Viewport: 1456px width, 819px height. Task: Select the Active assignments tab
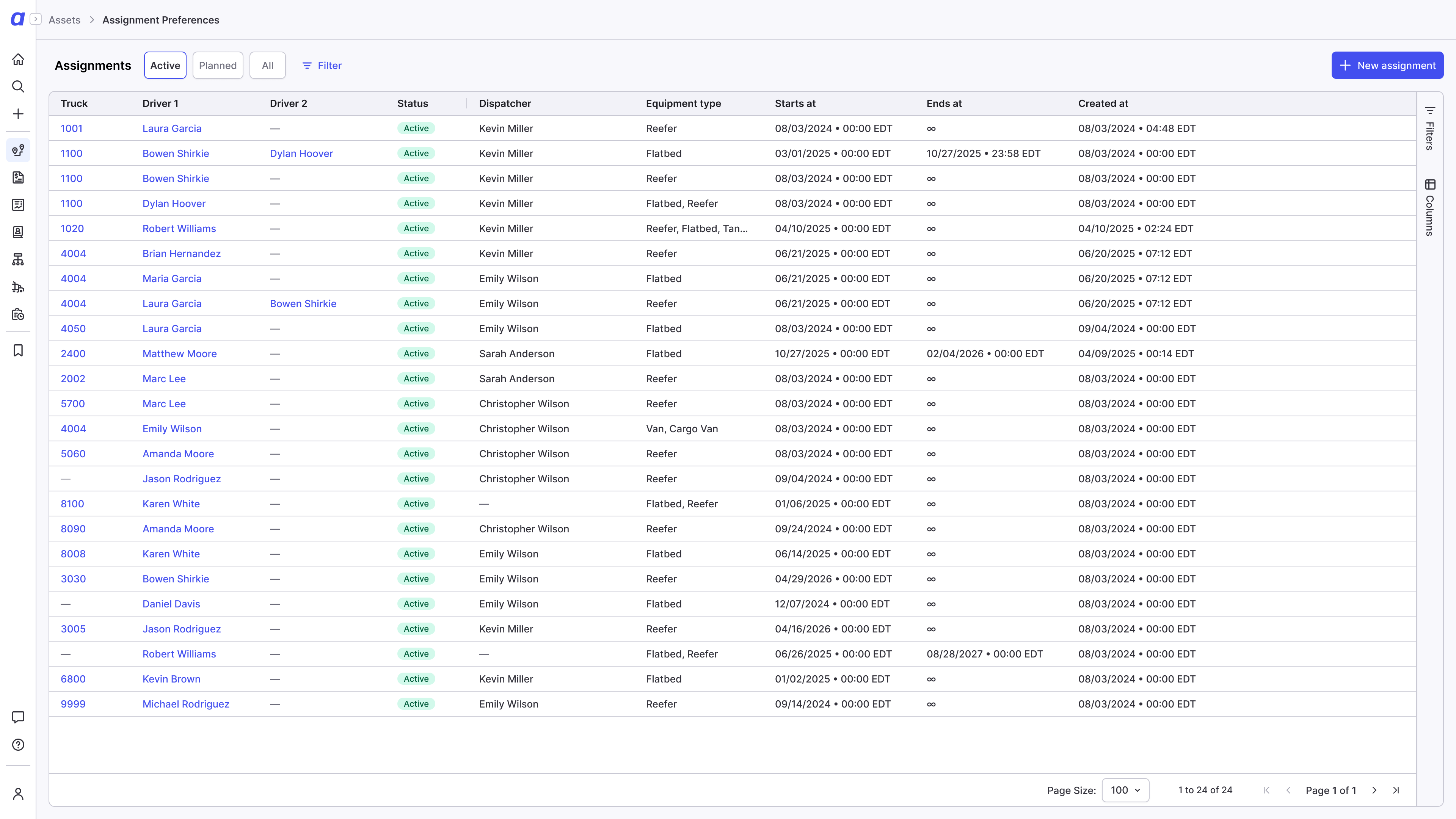(165, 66)
